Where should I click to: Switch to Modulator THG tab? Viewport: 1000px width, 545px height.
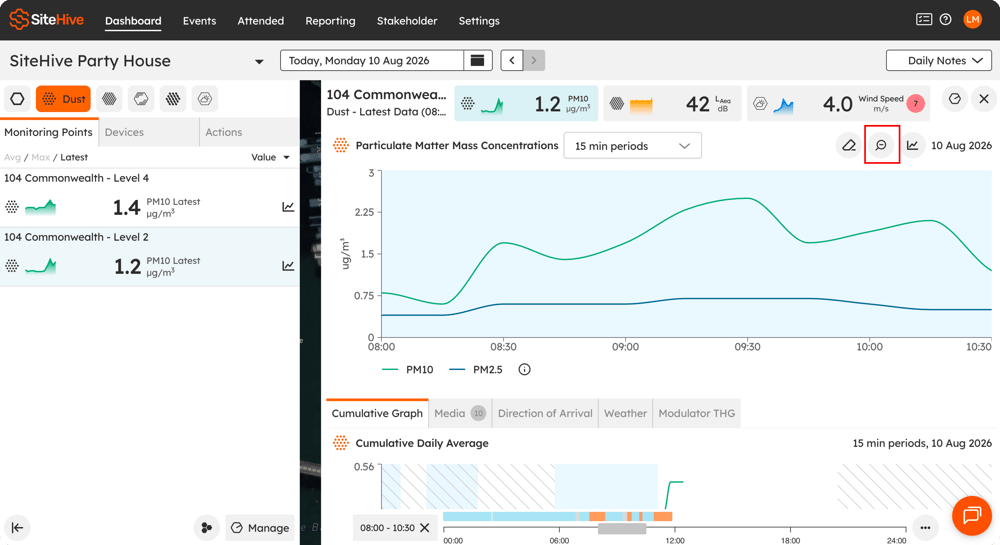[696, 413]
